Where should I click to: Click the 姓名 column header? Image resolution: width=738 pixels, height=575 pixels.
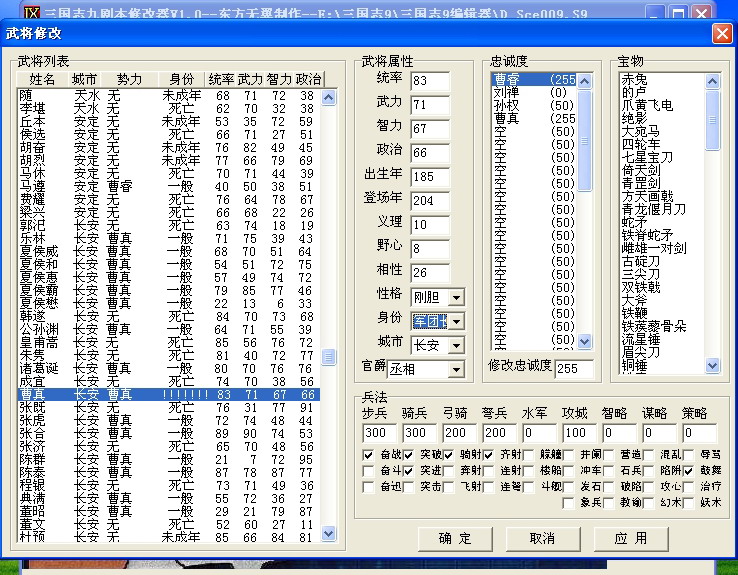coord(42,79)
